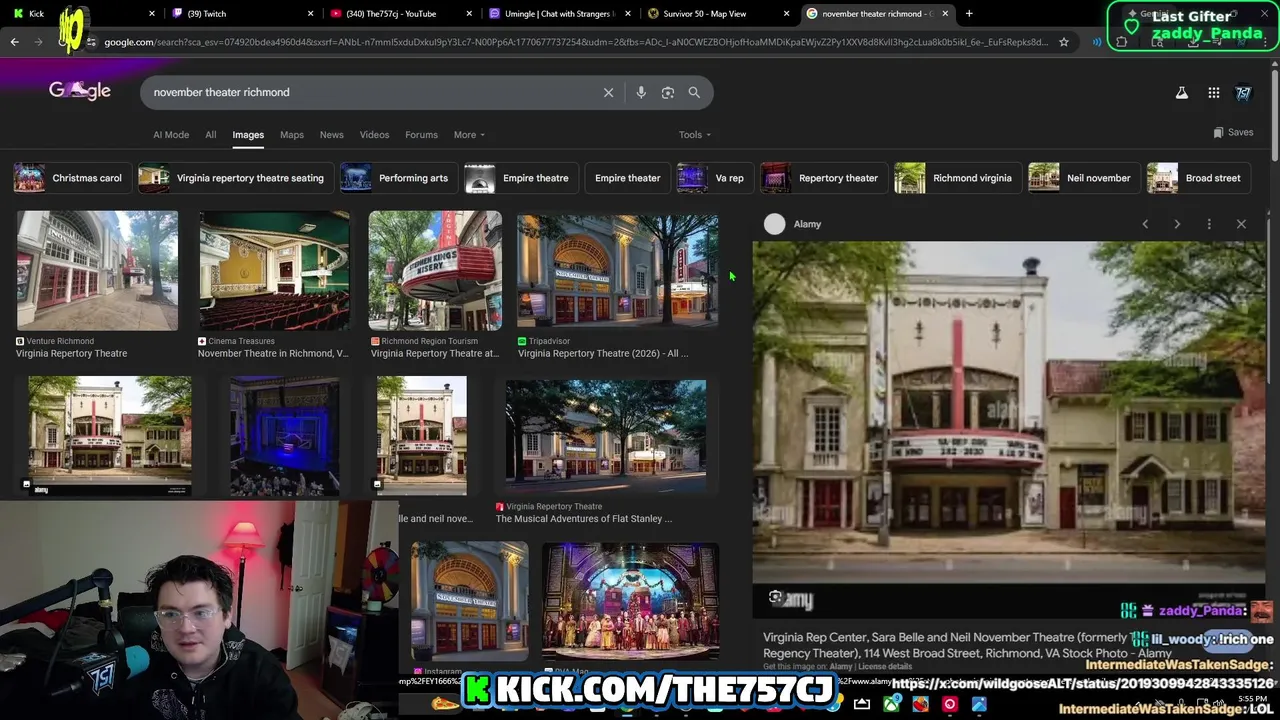
Task: Open the Tools dropdown
Action: [695, 135]
